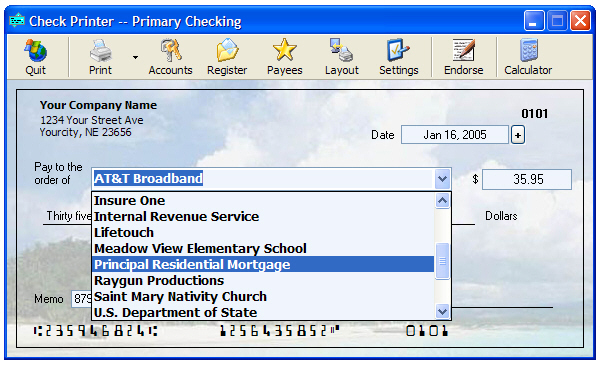Maximize the Check Printer window
This screenshot has height=365, width=600.
coord(557,21)
